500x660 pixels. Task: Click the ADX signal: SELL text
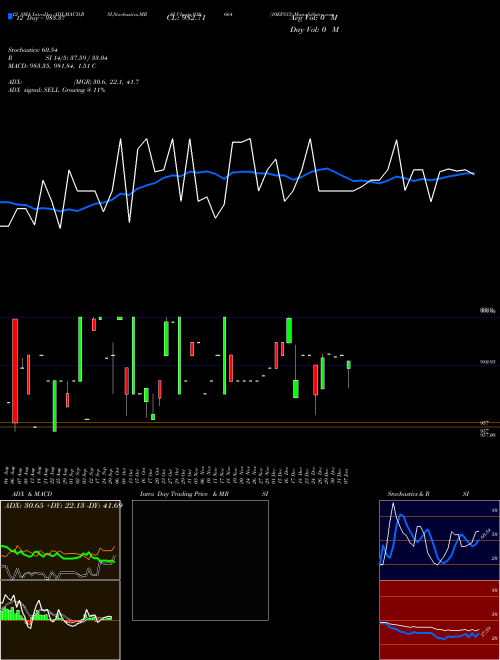56,90
